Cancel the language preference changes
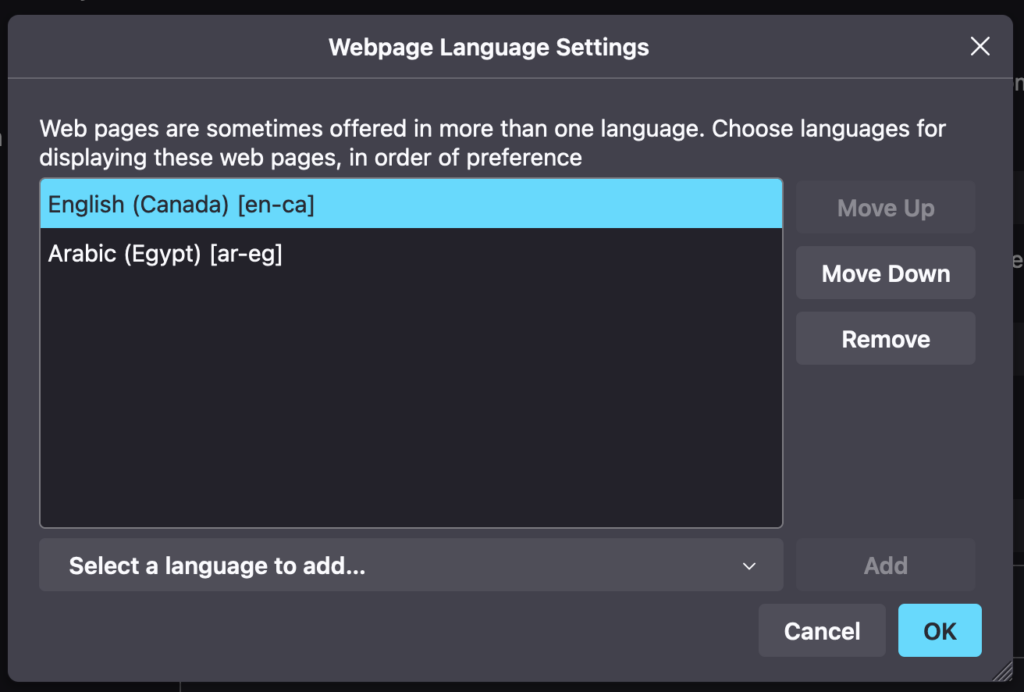 tap(821, 630)
